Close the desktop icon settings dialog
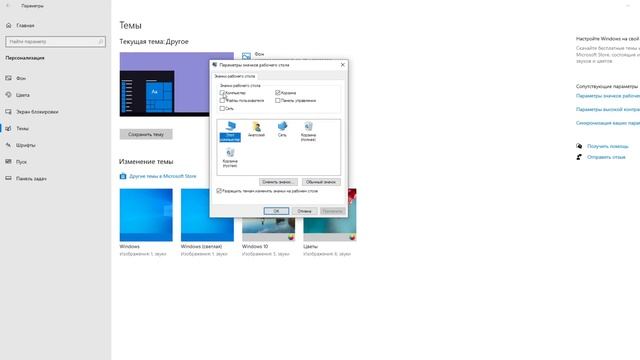Screen dimensions: 640x360 pyautogui.click(x=342, y=64)
